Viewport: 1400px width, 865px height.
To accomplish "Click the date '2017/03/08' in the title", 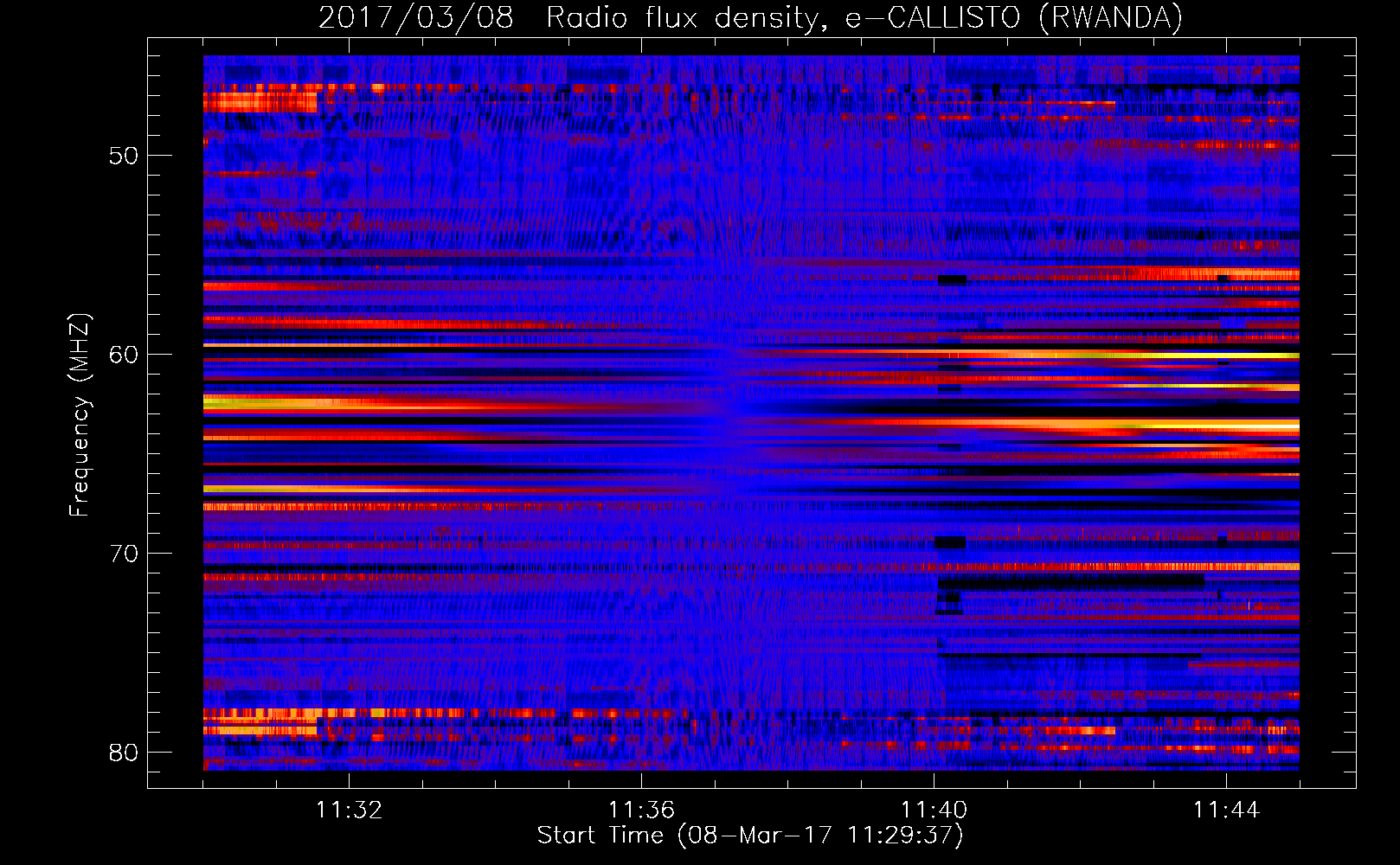I will point(416,18).
